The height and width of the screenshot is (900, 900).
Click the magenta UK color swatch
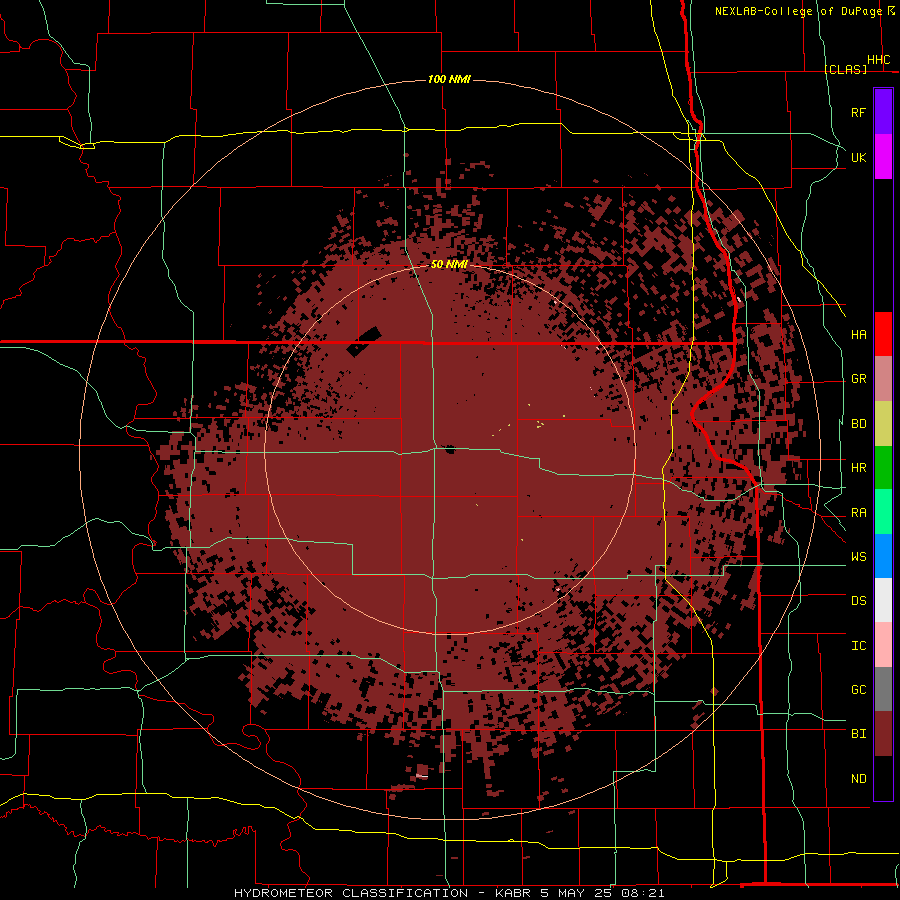(883, 157)
